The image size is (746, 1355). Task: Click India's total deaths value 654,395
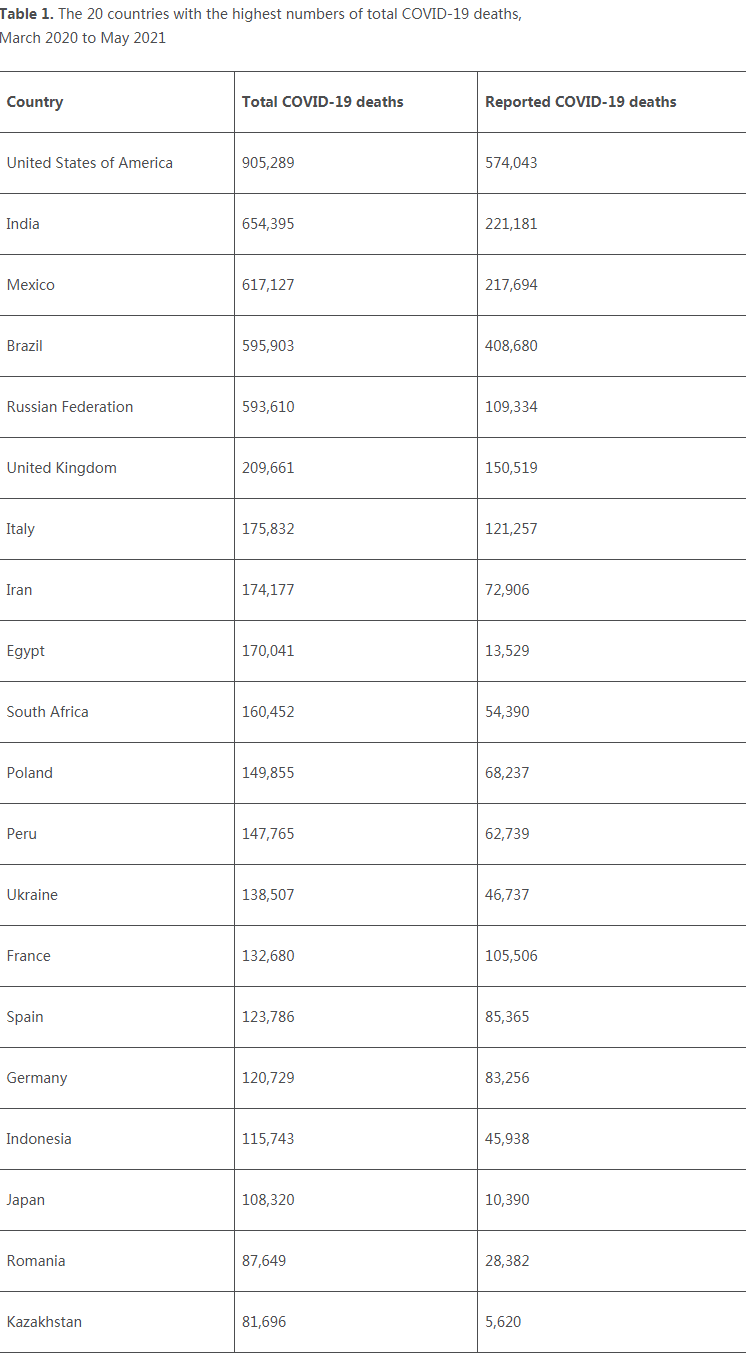pyautogui.click(x=268, y=224)
